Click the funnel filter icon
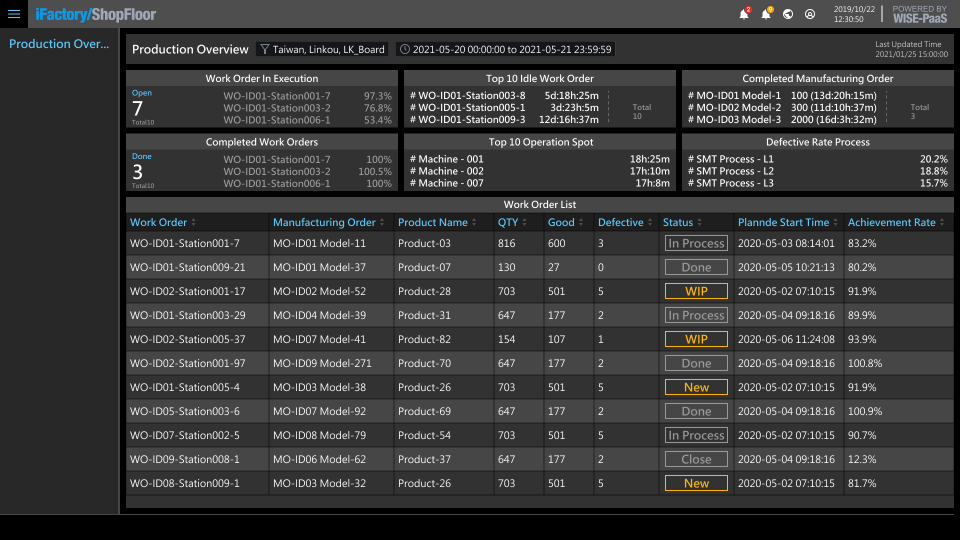This screenshot has height=540, width=960. (264, 49)
